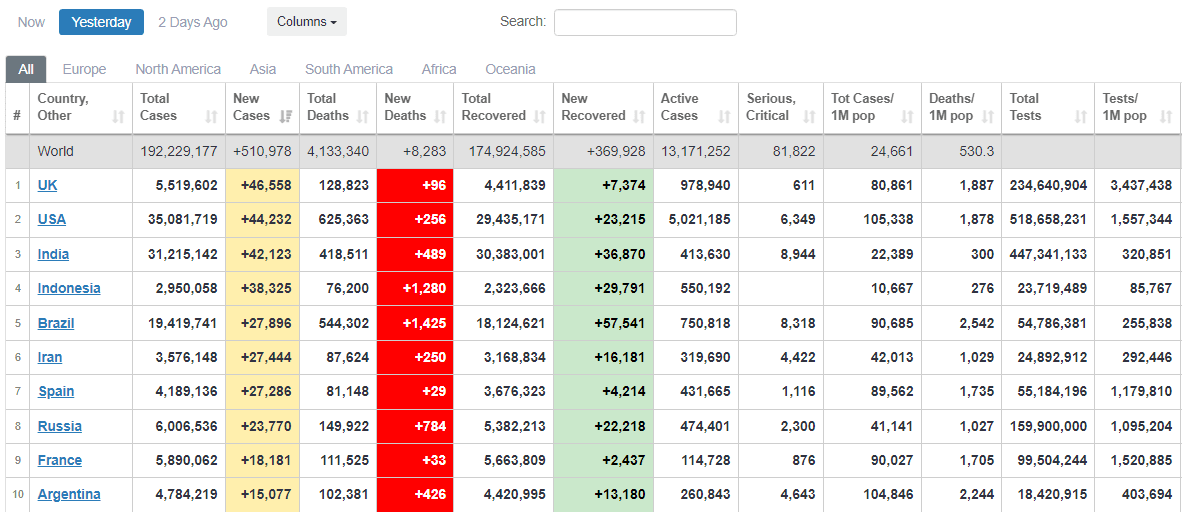Open the South America tab

point(349,69)
